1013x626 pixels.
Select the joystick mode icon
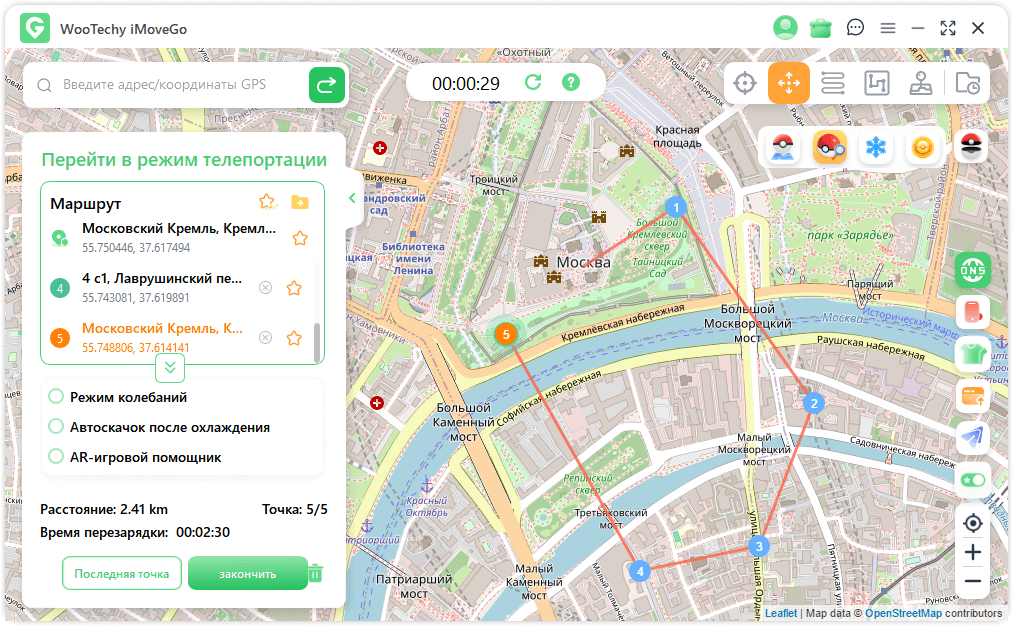click(x=921, y=83)
